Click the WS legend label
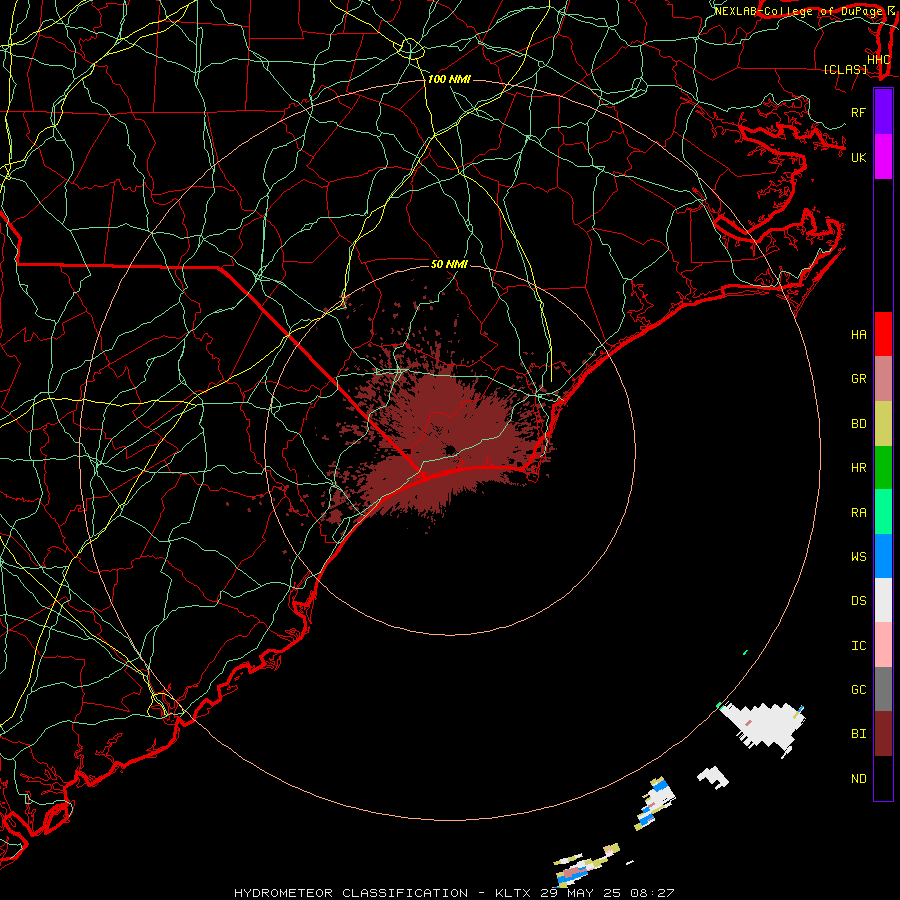900x900 pixels. 858,557
